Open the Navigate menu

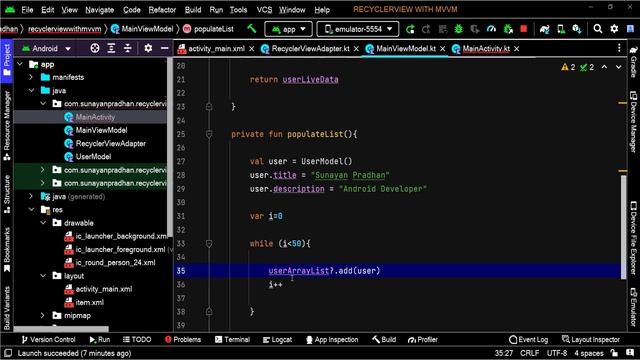[x=100, y=9]
